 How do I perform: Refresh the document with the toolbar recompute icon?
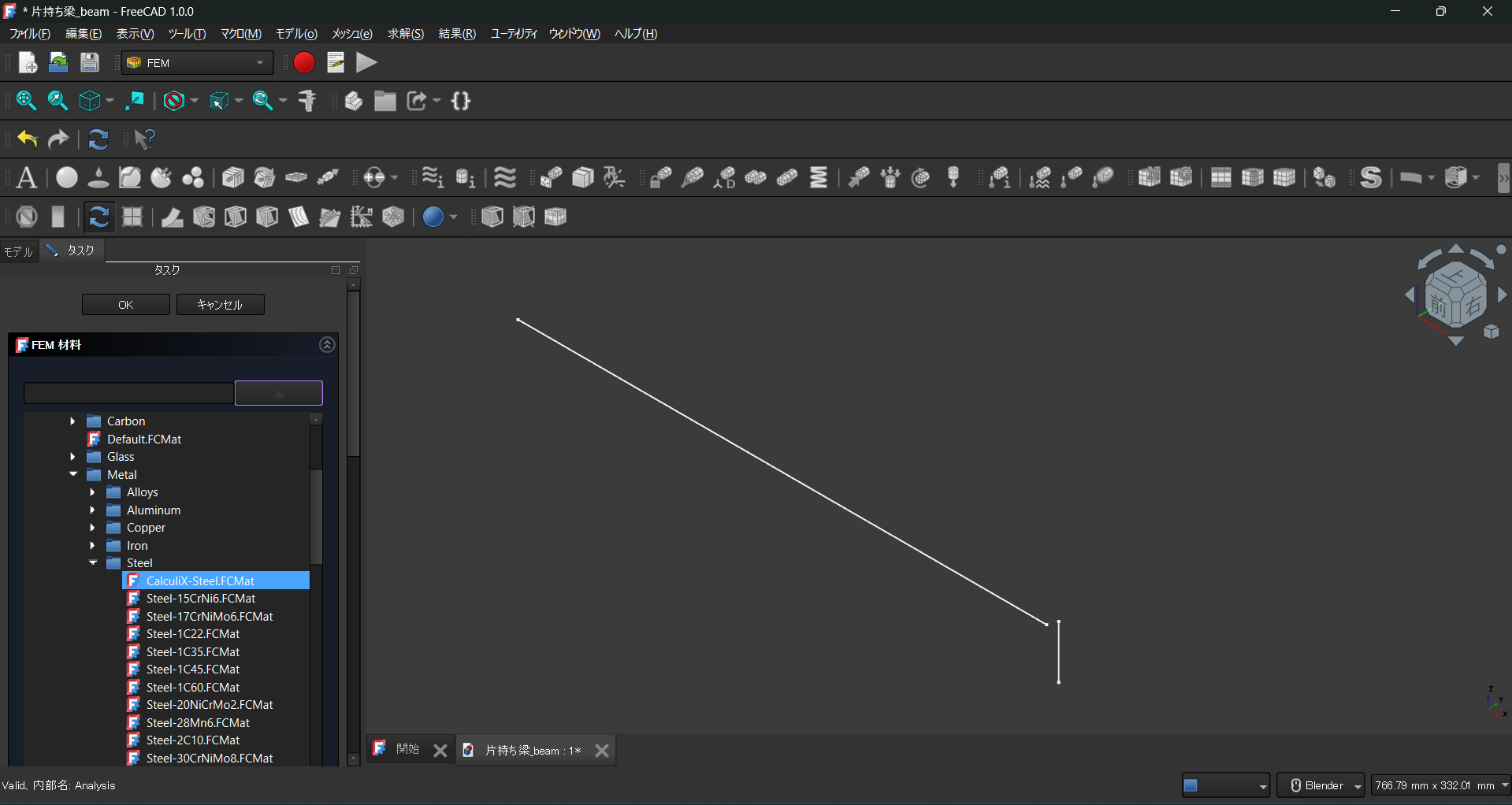tap(98, 139)
